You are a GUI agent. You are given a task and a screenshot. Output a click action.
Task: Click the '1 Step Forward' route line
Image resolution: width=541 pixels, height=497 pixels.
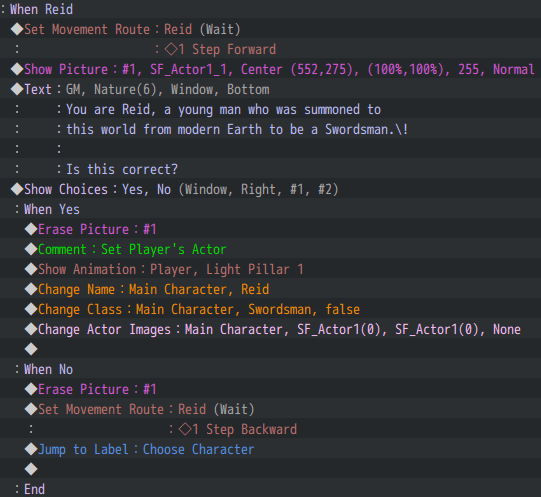tap(270, 49)
